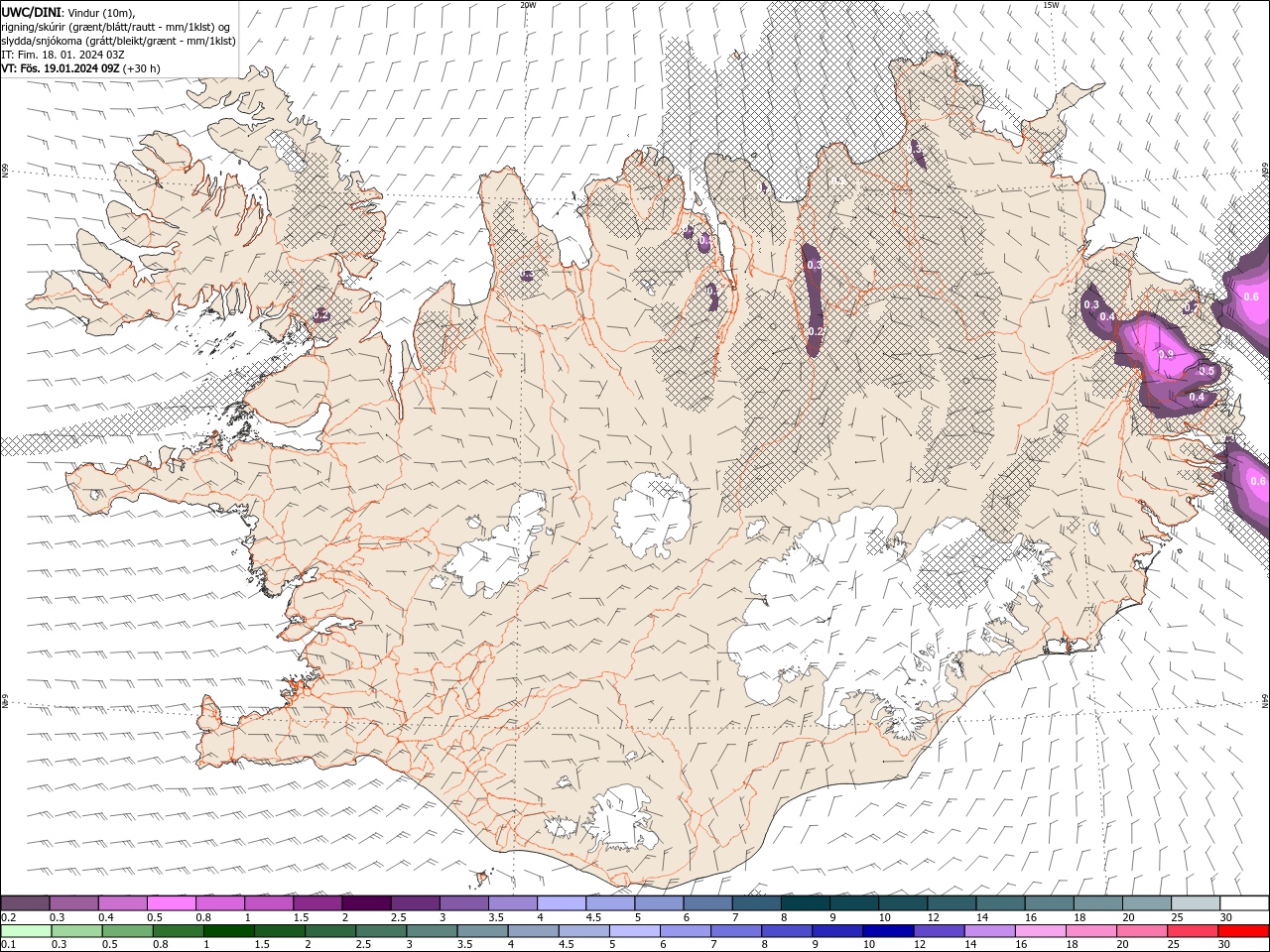The image size is (1270, 952).
Task: Click the '0.5' snowfall value on the map
Action: 1206,371
